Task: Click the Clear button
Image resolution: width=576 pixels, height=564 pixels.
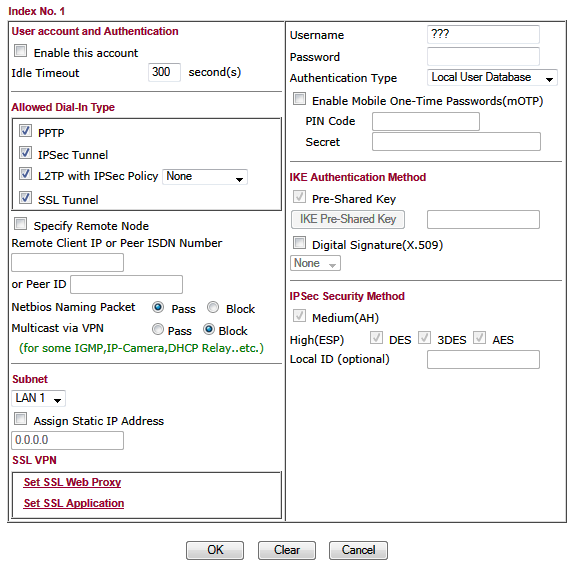Action: (287, 550)
